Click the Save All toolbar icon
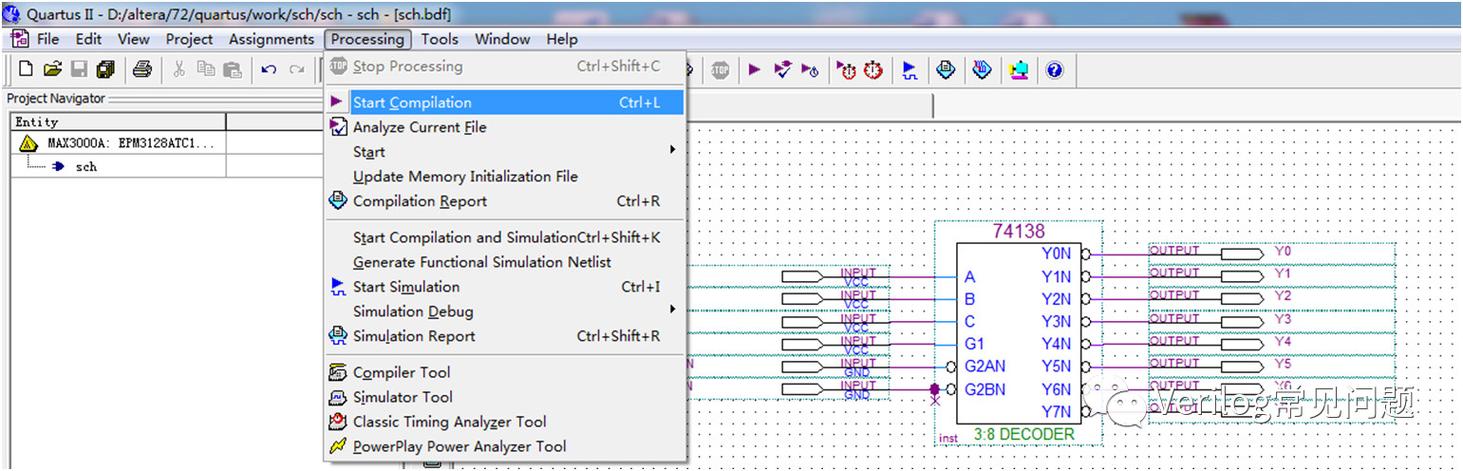Image resolution: width=1463 pixels, height=471 pixels. pyautogui.click(x=105, y=69)
